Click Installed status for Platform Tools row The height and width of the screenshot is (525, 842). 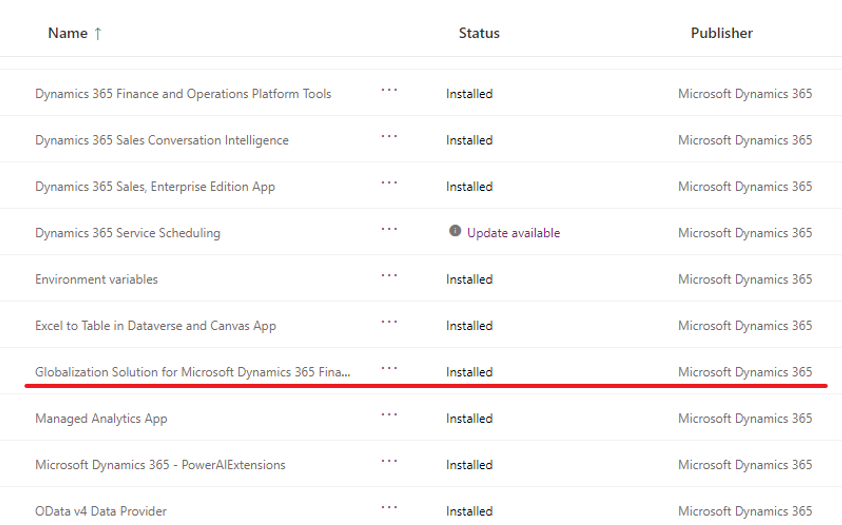pyautogui.click(x=469, y=94)
